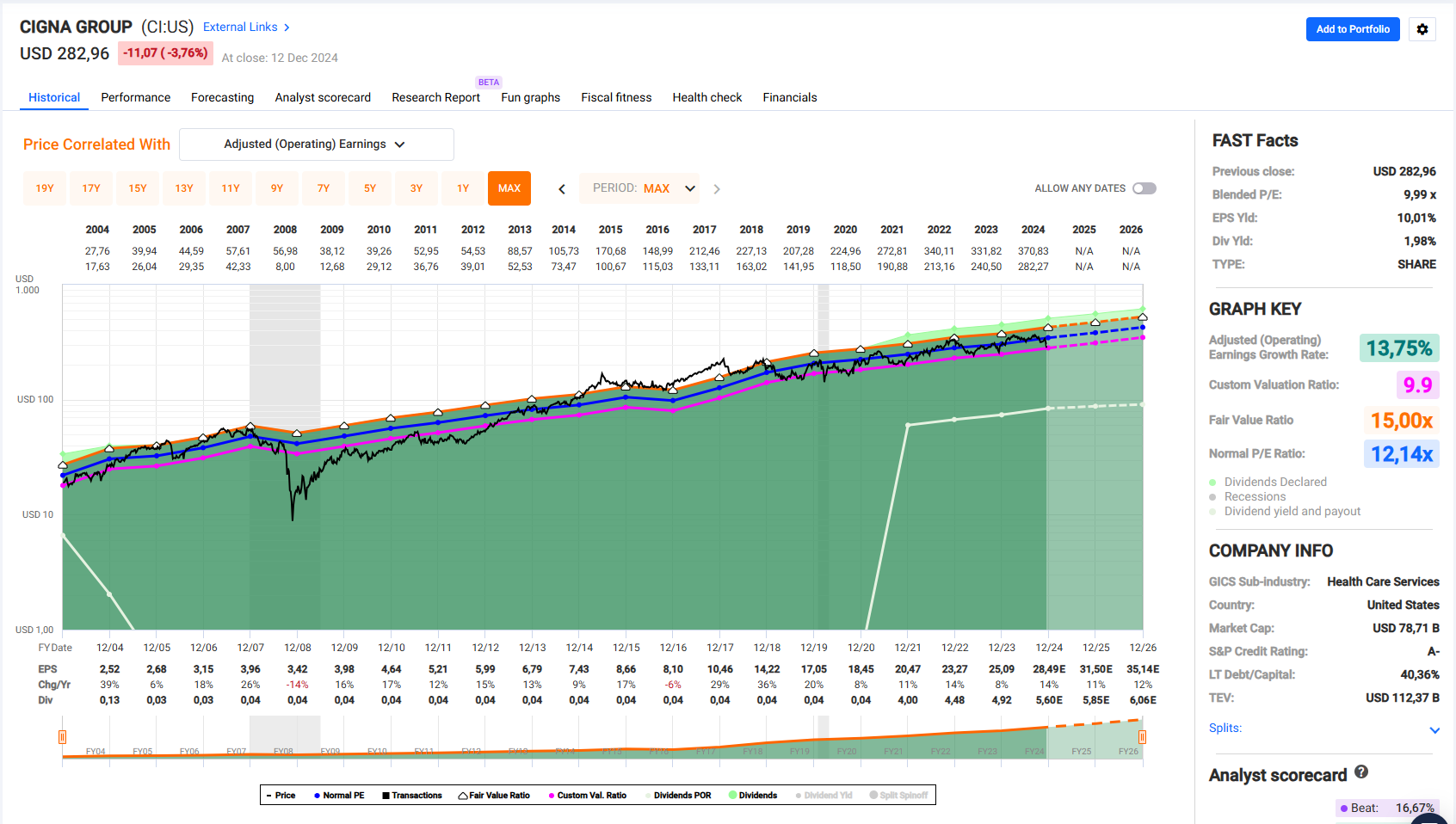Viewport: 1456px width, 824px height.
Task: Toggle Dividend yield and payout visibility
Action: pyautogui.click(x=1285, y=511)
